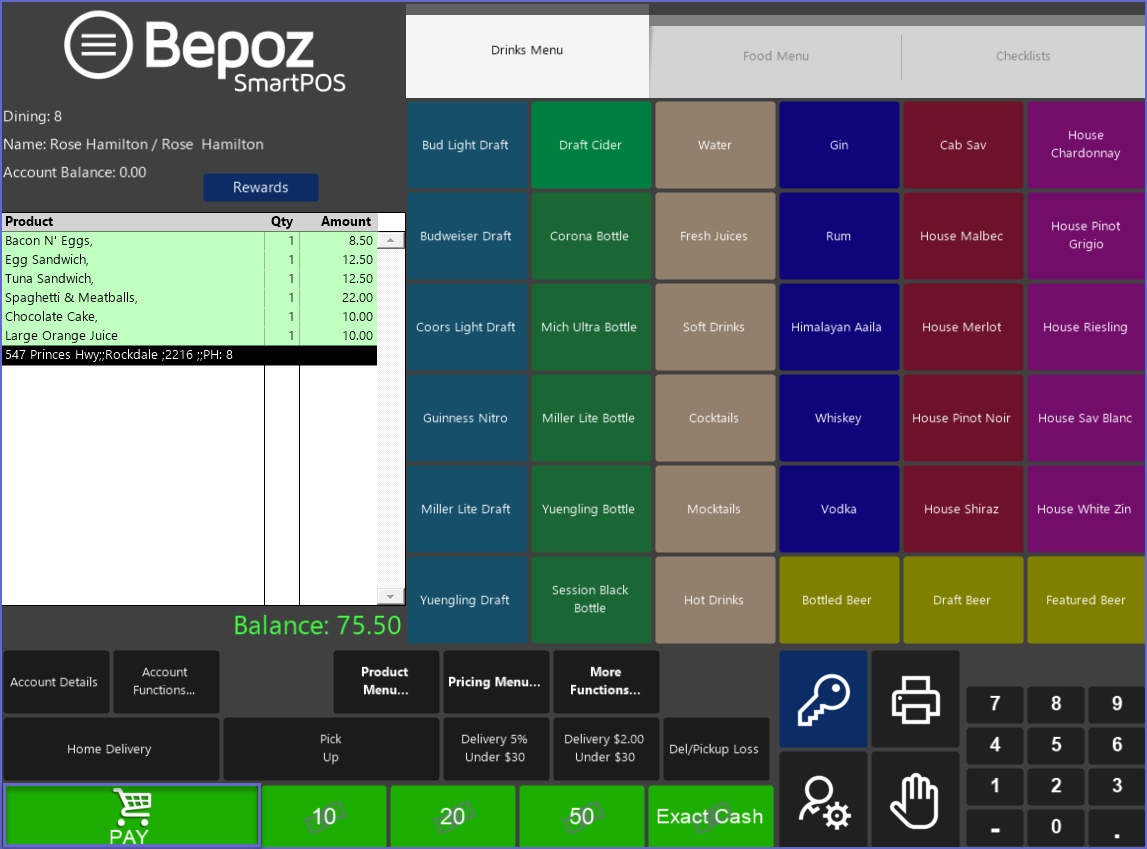The height and width of the screenshot is (849, 1147).
Task: Open Bottled Beer category
Action: [x=839, y=600]
